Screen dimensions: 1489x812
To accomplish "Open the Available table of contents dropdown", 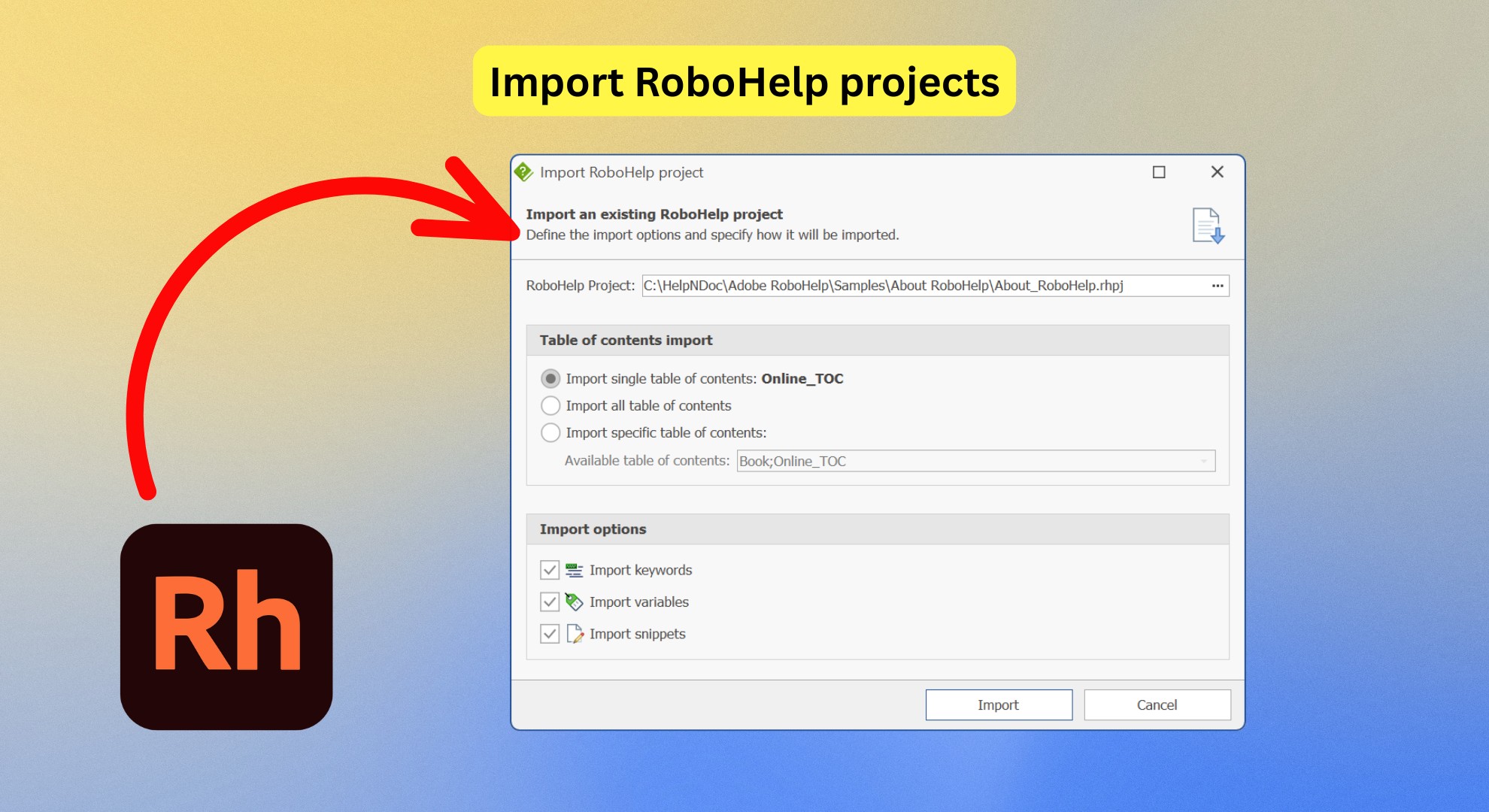I will (1202, 460).
